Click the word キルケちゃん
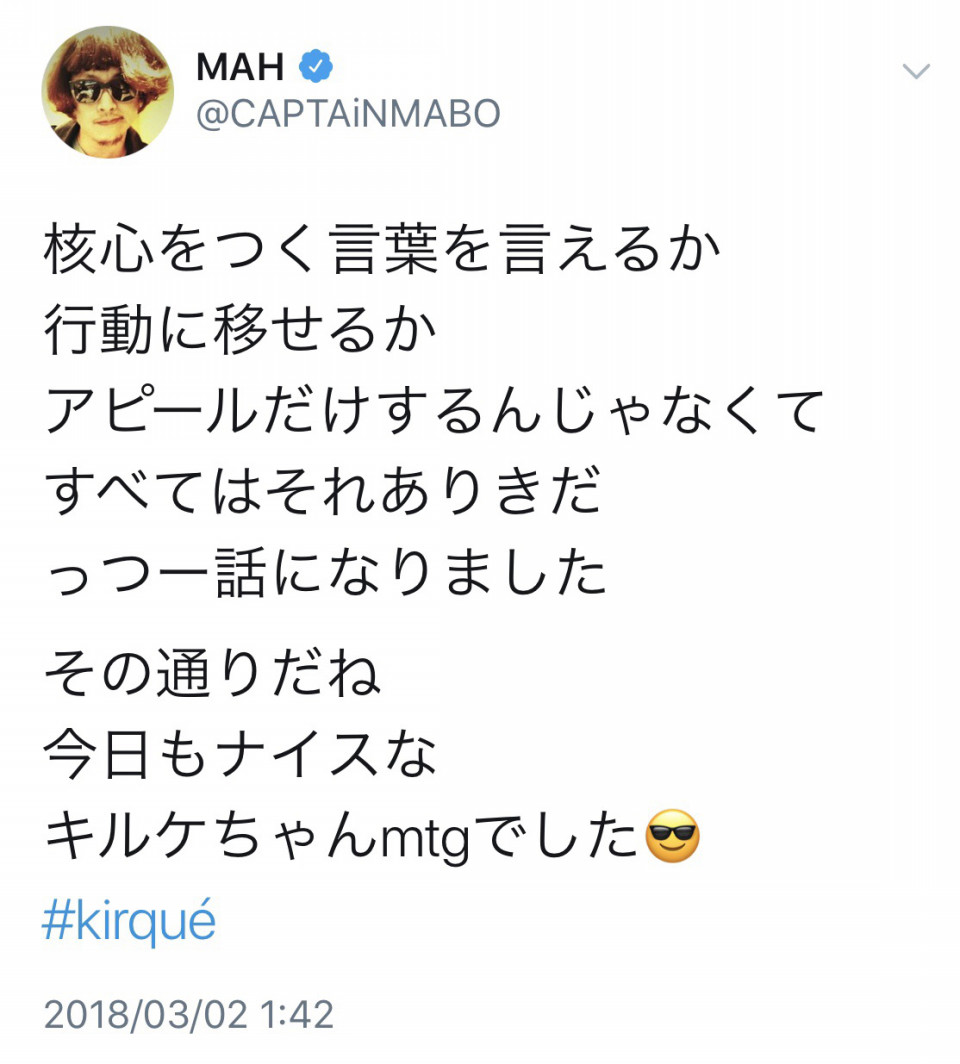 (x=212, y=835)
